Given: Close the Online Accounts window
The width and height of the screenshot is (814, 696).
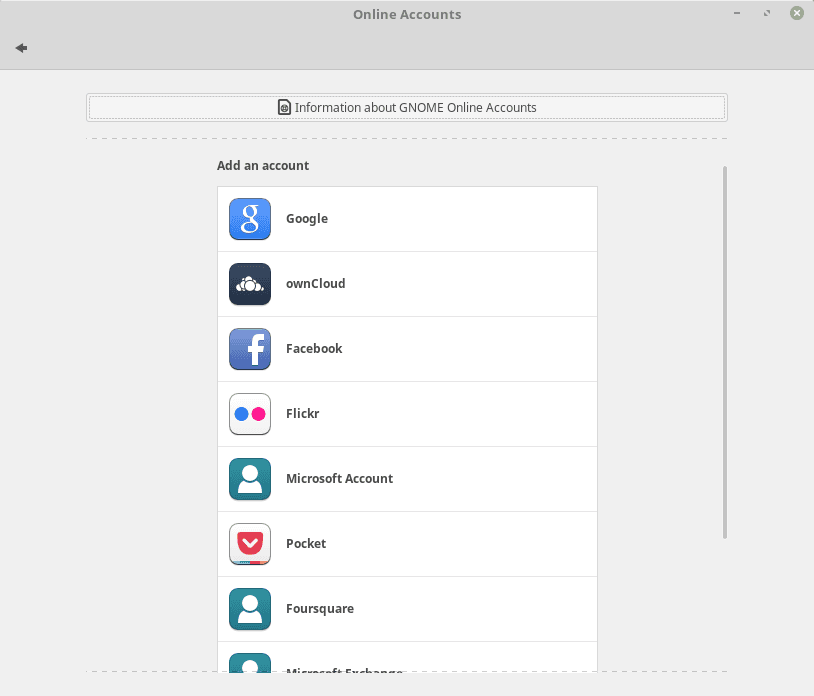Looking at the screenshot, I should [x=797, y=13].
